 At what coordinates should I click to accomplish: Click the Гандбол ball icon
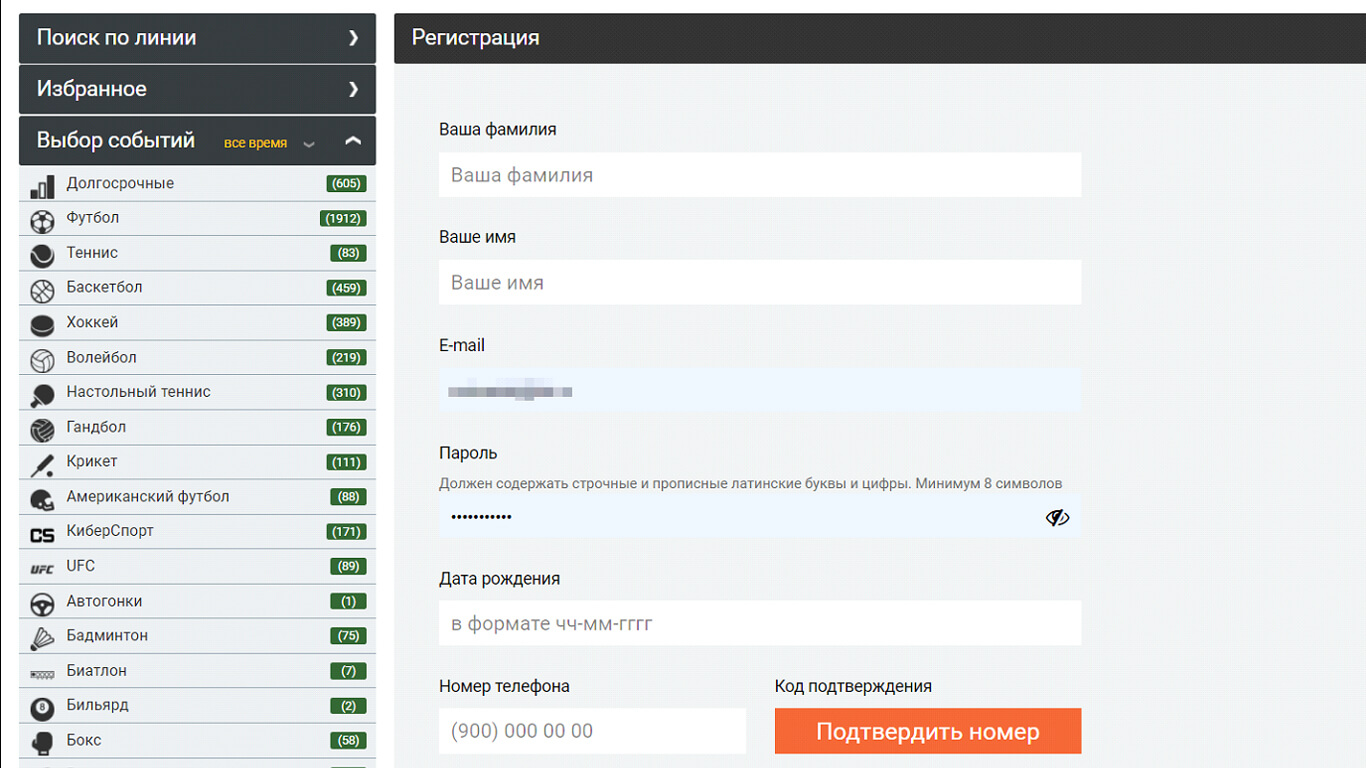point(42,430)
